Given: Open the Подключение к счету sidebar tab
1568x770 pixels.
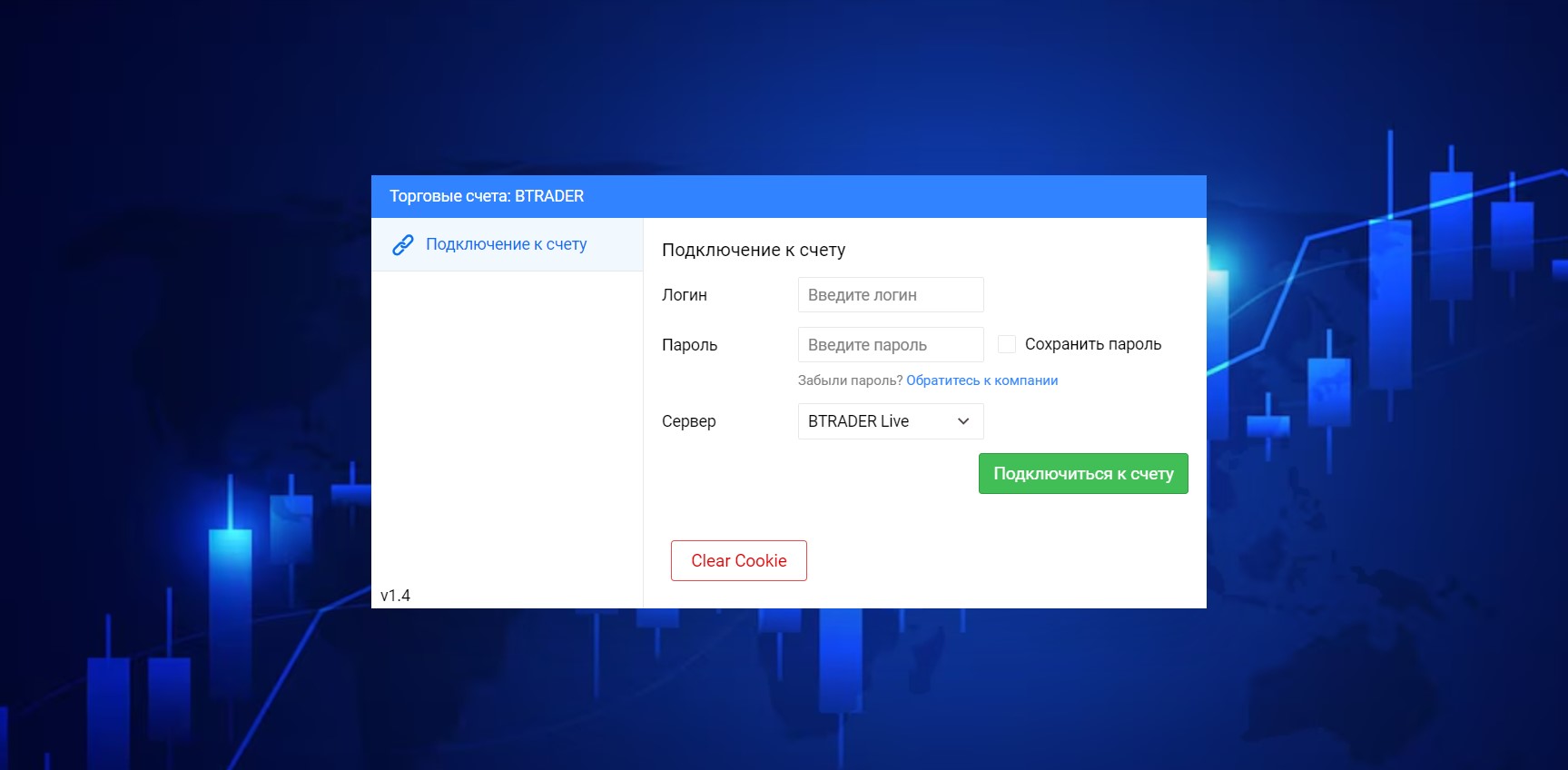Looking at the screenshot, I should [x=507, y=244].
